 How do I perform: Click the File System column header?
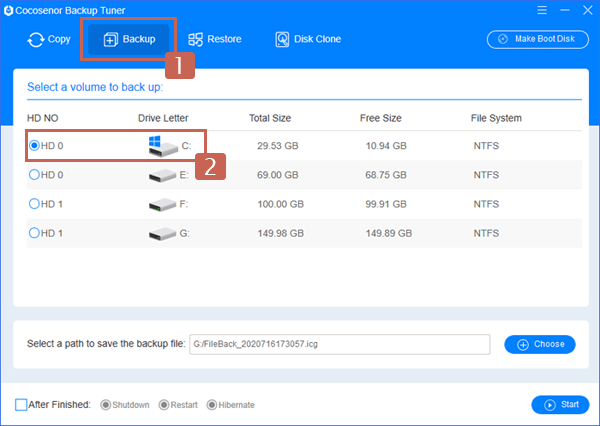496,118
